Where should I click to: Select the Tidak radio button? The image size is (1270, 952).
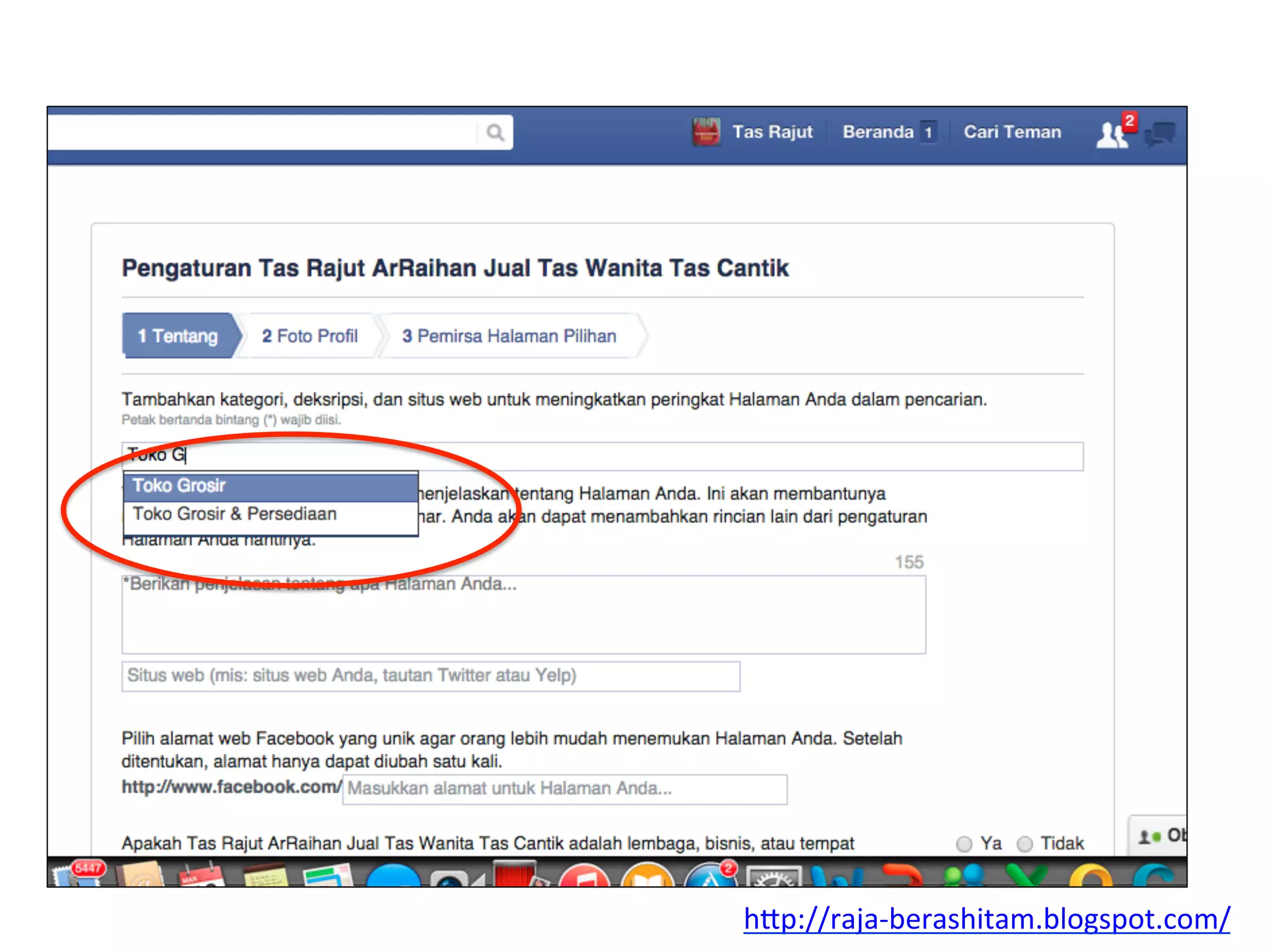click(1024, 844)
